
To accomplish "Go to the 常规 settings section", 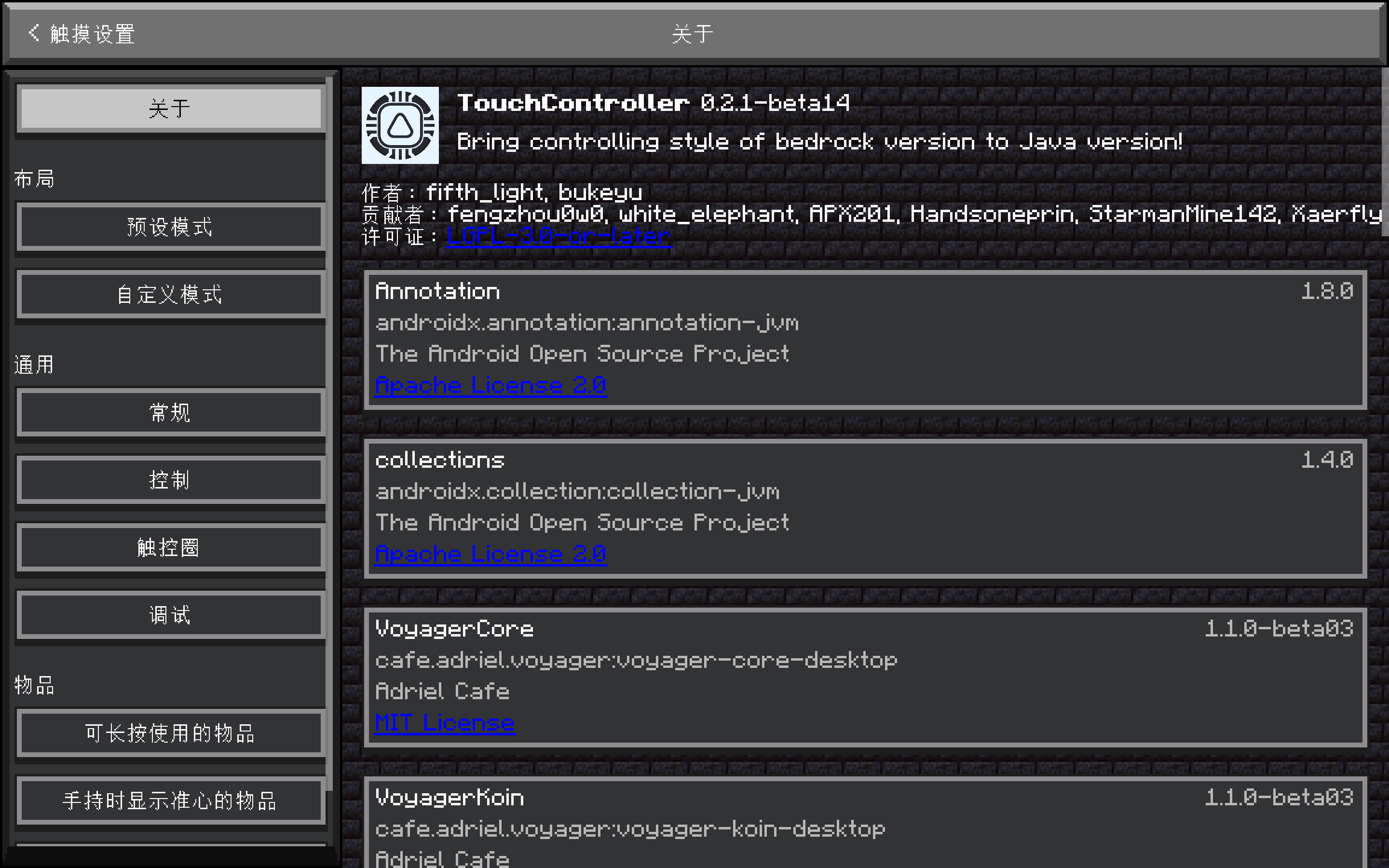I will tap(170, 412).
